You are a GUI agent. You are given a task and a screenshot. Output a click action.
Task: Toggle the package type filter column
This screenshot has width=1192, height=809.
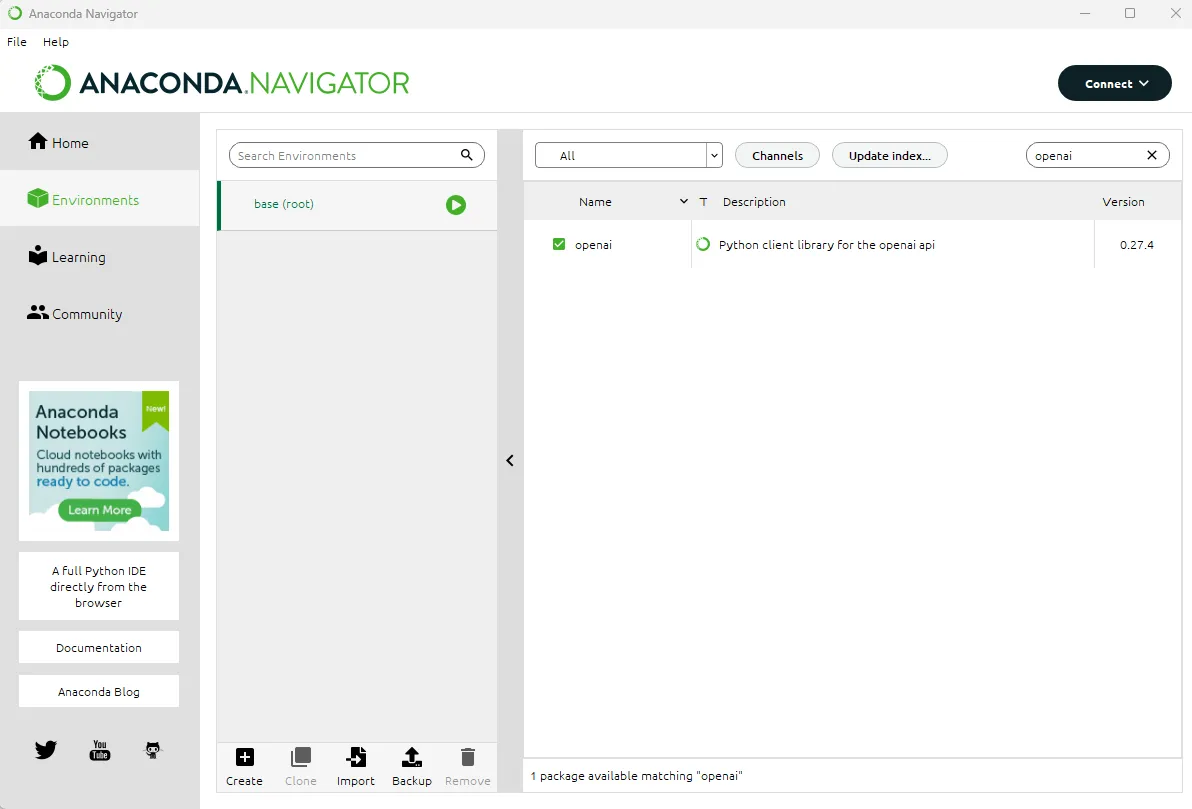tap(703, 202)
